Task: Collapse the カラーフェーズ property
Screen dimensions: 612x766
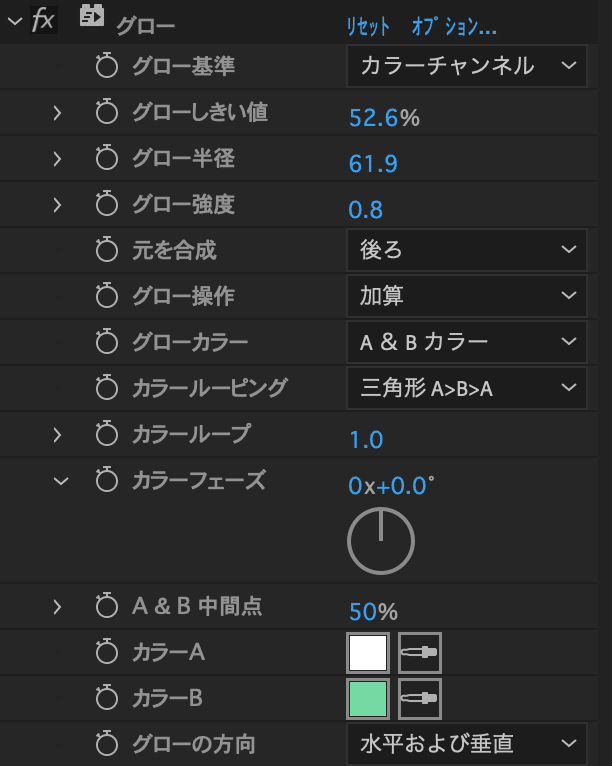Action: (61, 481)
